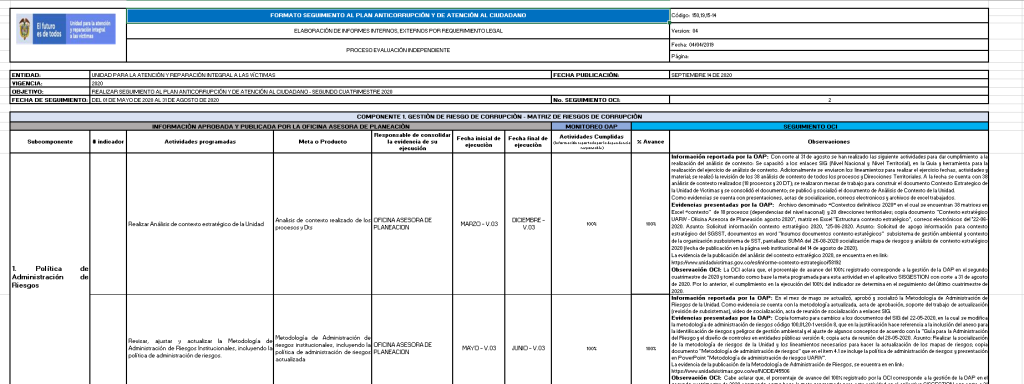Screen dimensions: 1024x384
Task: Click the government logo image in header
Action: (x=67, y=30)
